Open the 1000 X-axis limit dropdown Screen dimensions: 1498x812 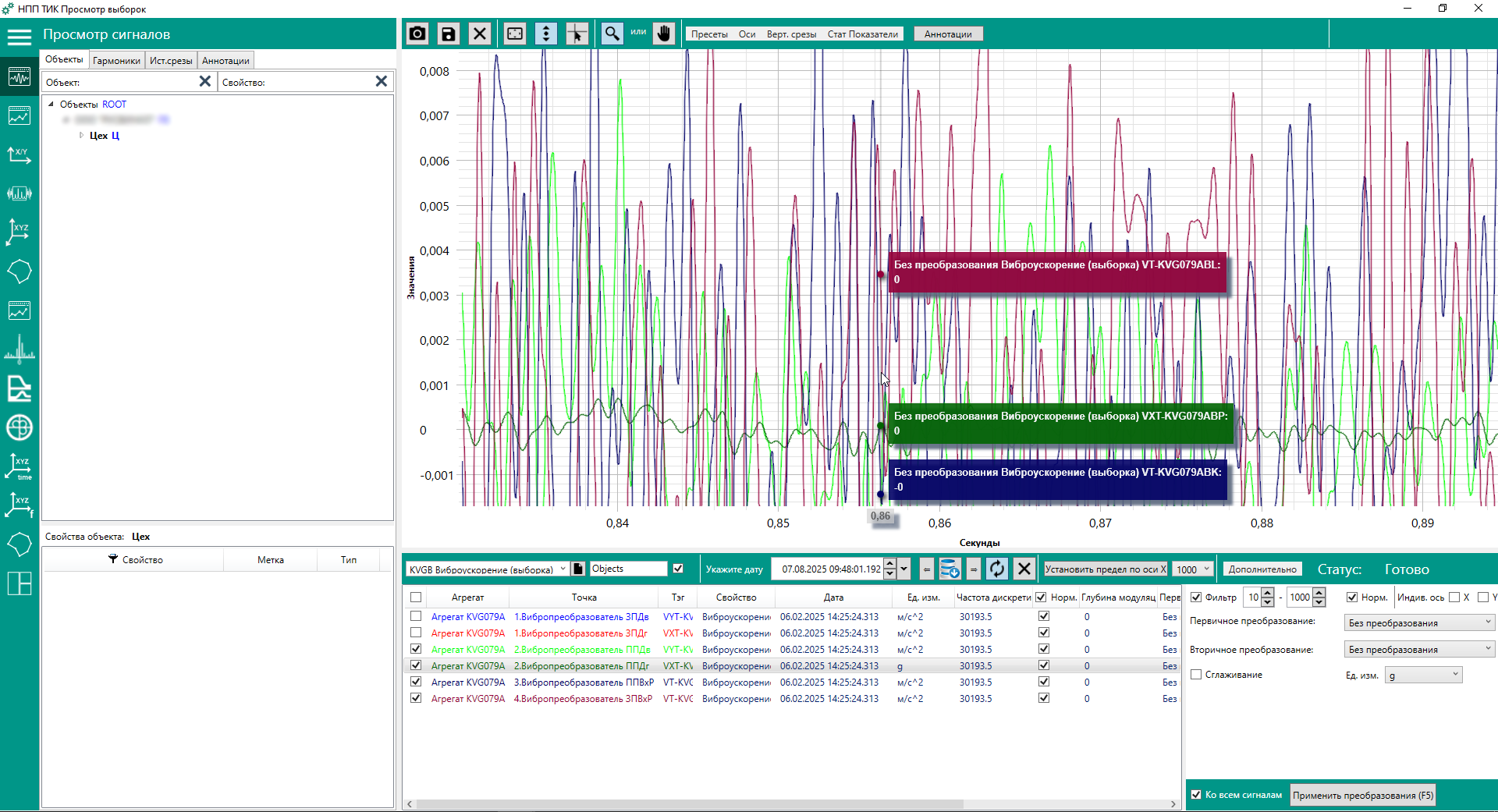[1193, 569]
